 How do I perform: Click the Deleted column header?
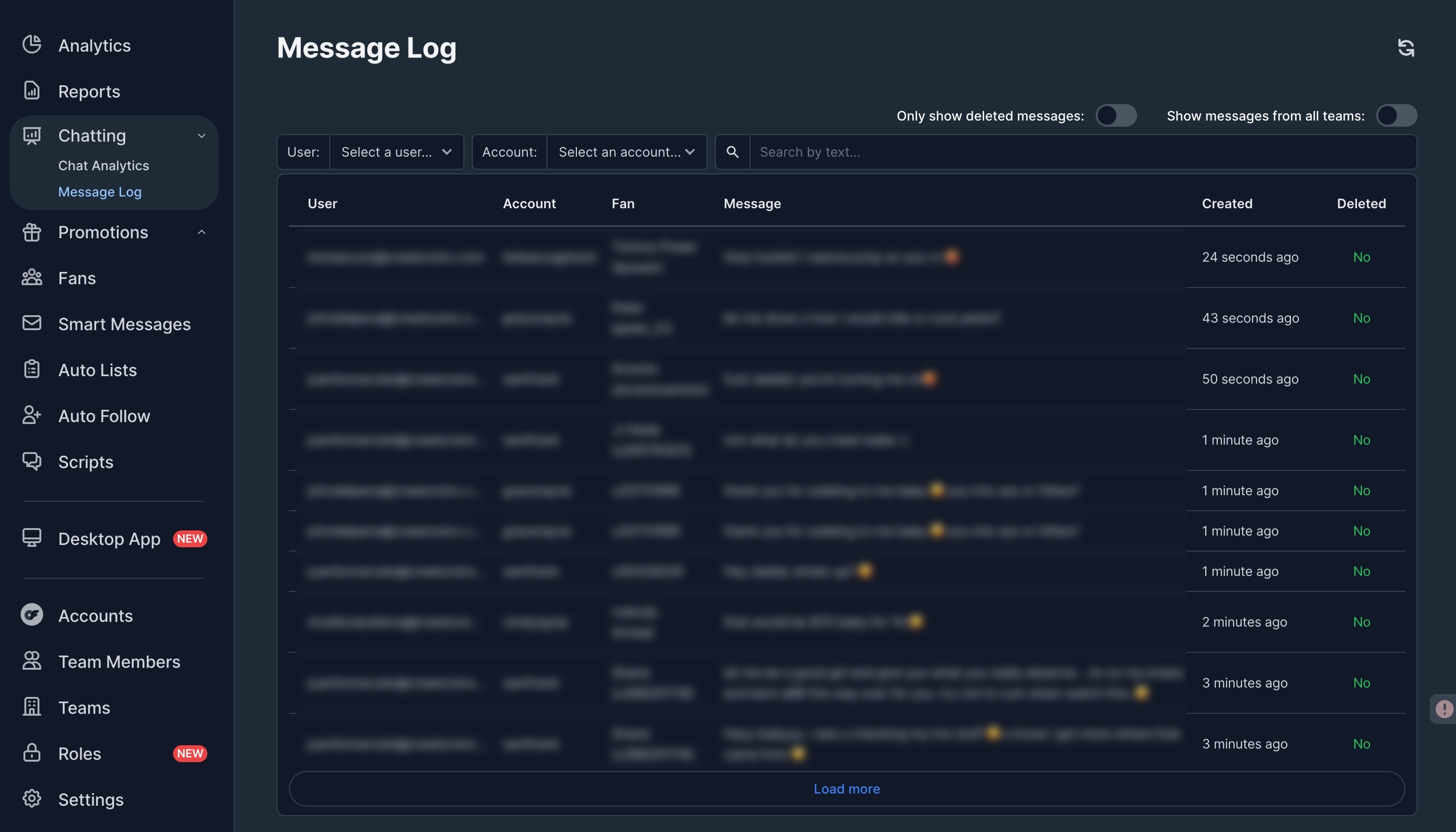click(x=1361, y=204)
